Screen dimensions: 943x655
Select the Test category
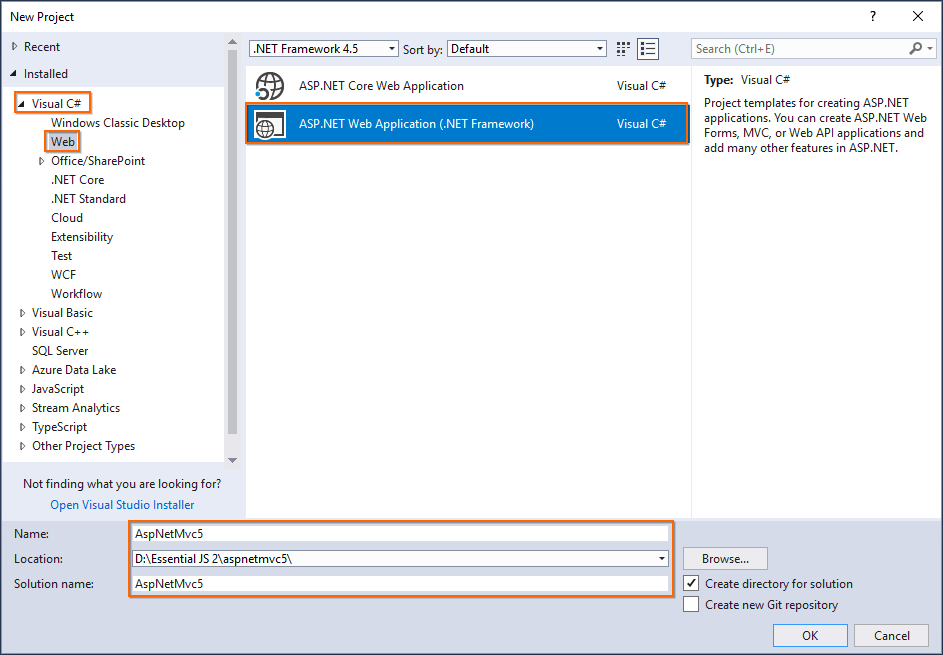coord(61,256)
